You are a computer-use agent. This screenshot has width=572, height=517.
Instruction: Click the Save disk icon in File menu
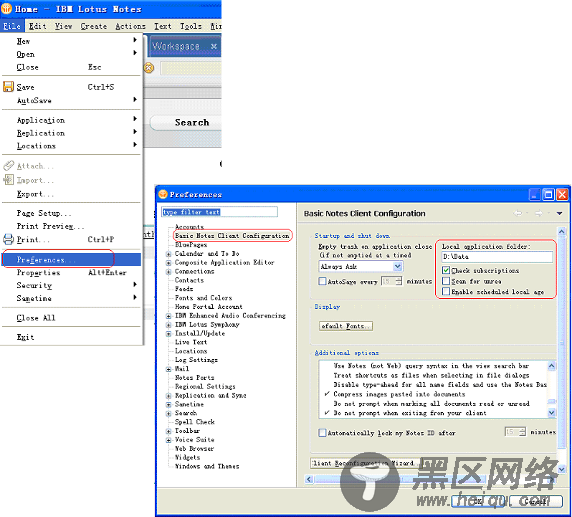[x=8, y=87]
